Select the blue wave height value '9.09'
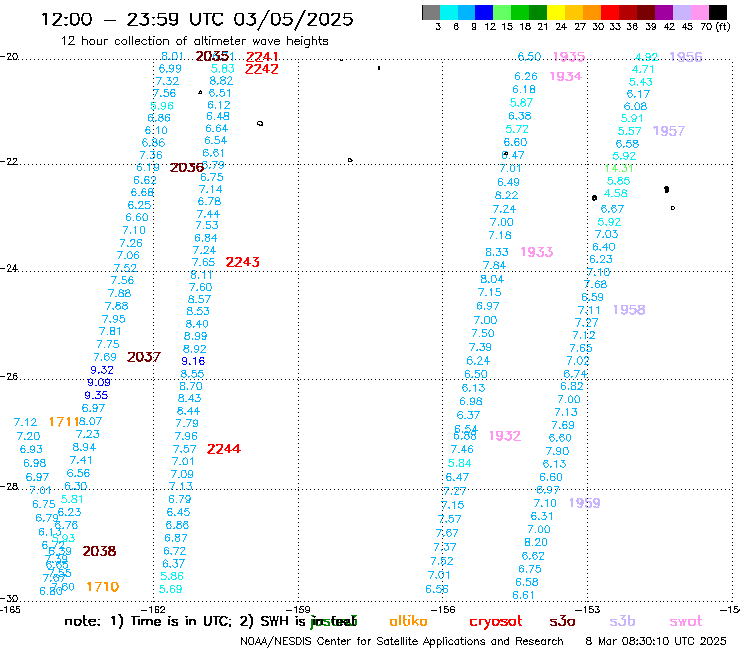The height and width of the screenshot is (650, 740). (x=99, y=383)
